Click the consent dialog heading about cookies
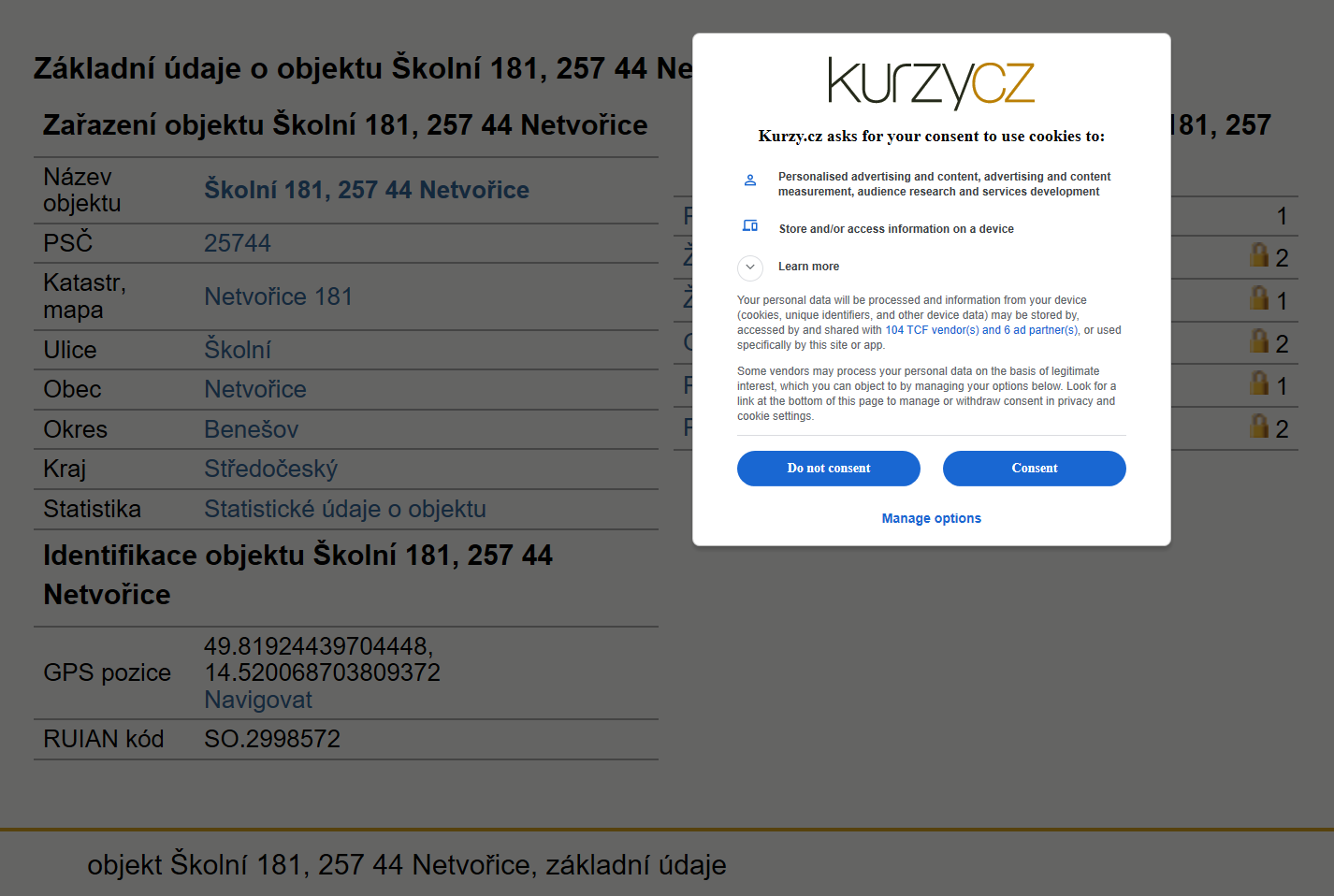The width and height of the screenshot is (1334, 896). 932,137
